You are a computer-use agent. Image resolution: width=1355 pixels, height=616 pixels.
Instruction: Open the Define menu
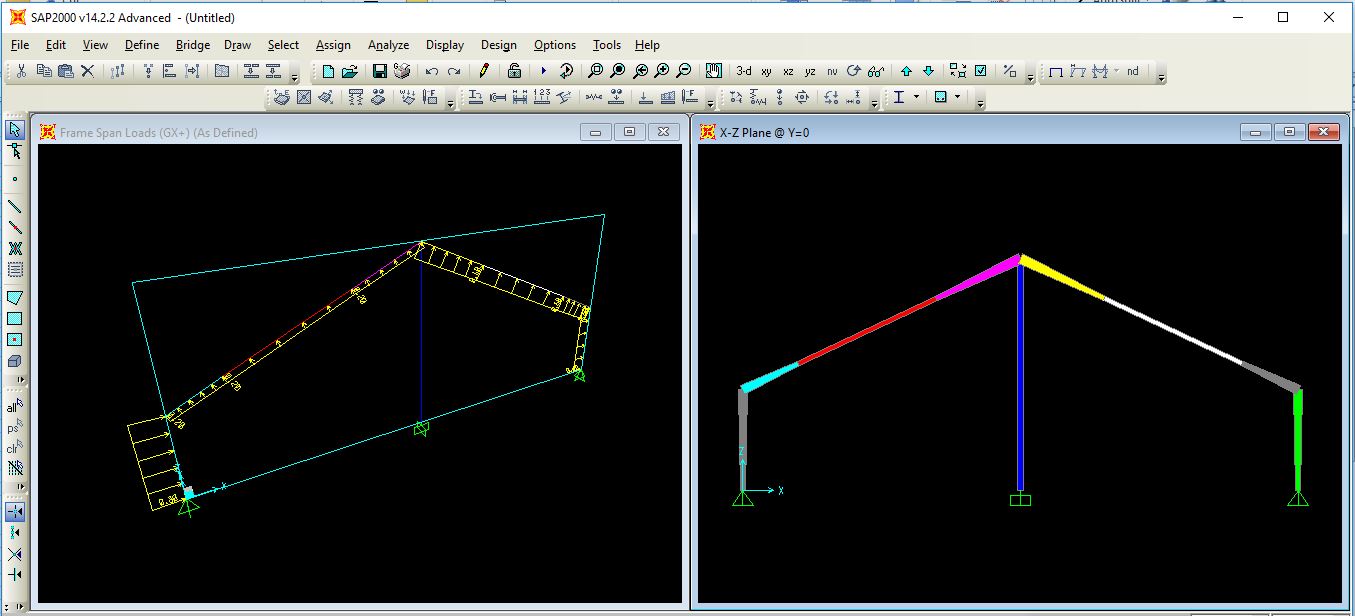coord(142,45)
